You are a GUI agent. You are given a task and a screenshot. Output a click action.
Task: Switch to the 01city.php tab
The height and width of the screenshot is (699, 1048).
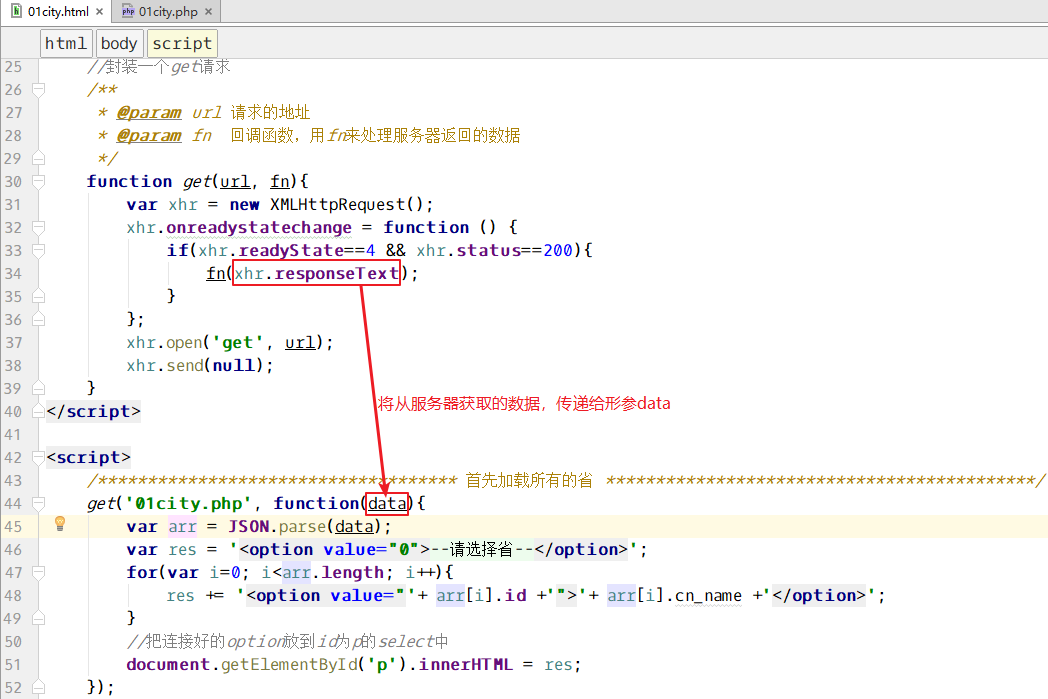pos(168,12)
